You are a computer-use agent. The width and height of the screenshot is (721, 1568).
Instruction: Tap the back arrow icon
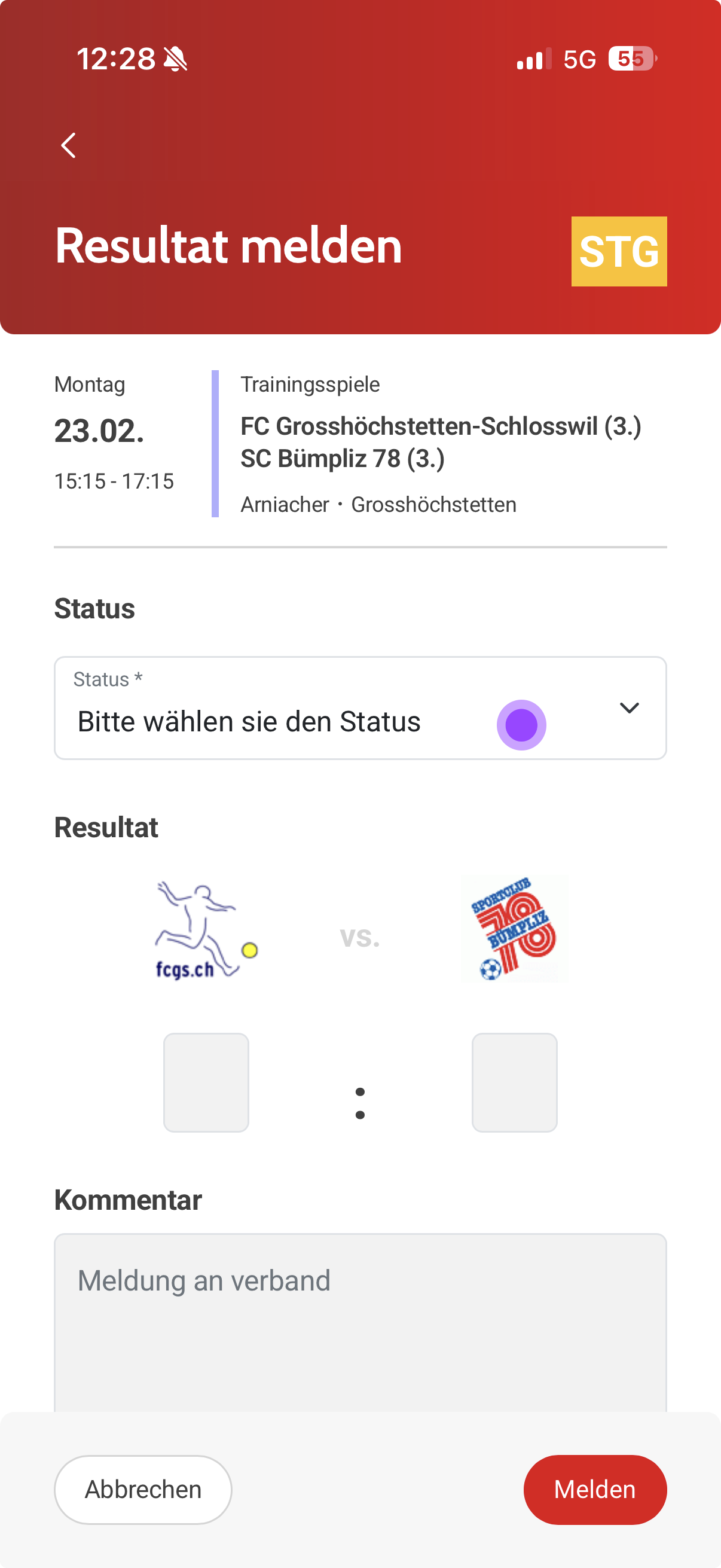69,145
